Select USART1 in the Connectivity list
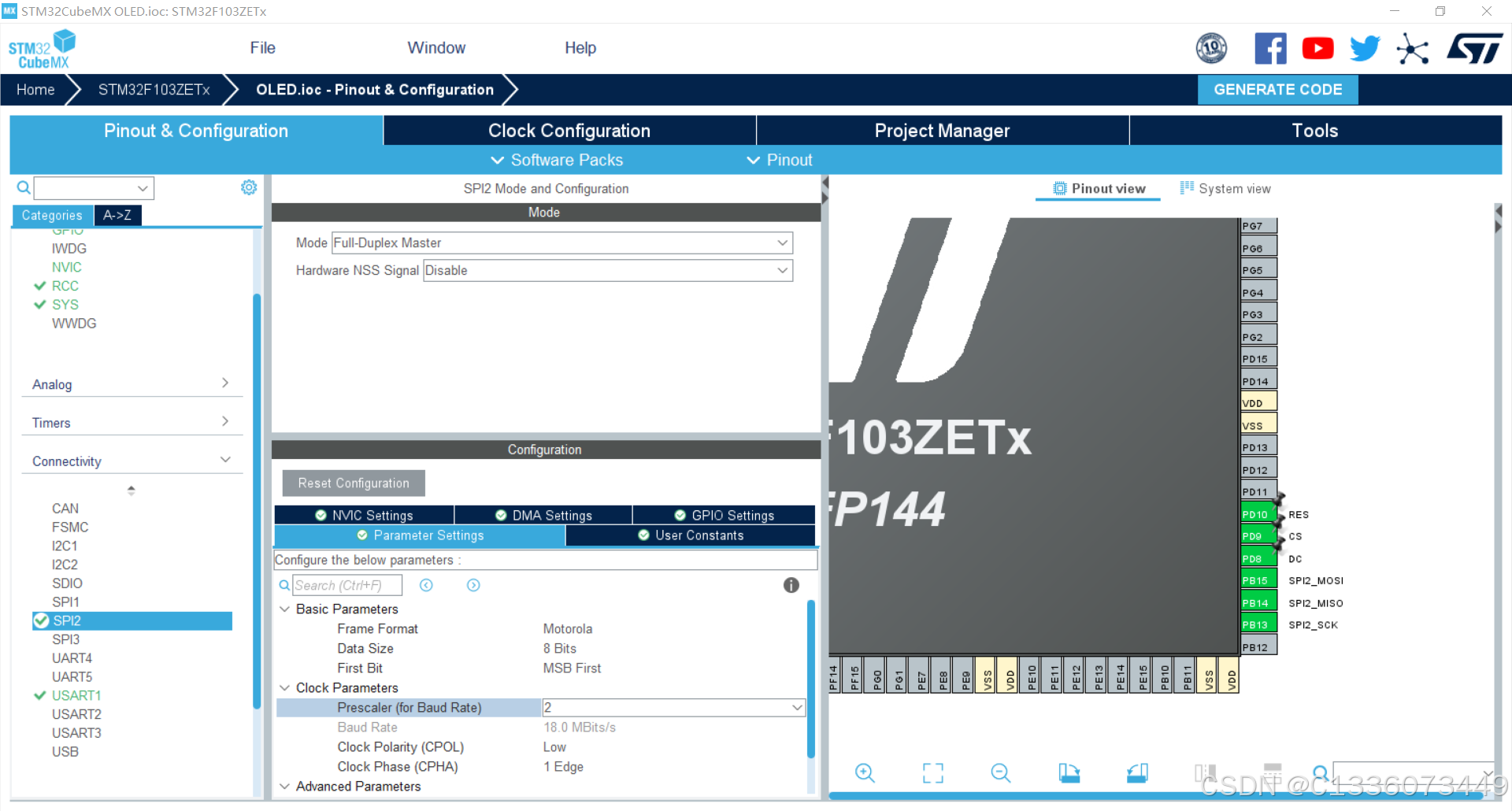 click(x=76, y=695)
